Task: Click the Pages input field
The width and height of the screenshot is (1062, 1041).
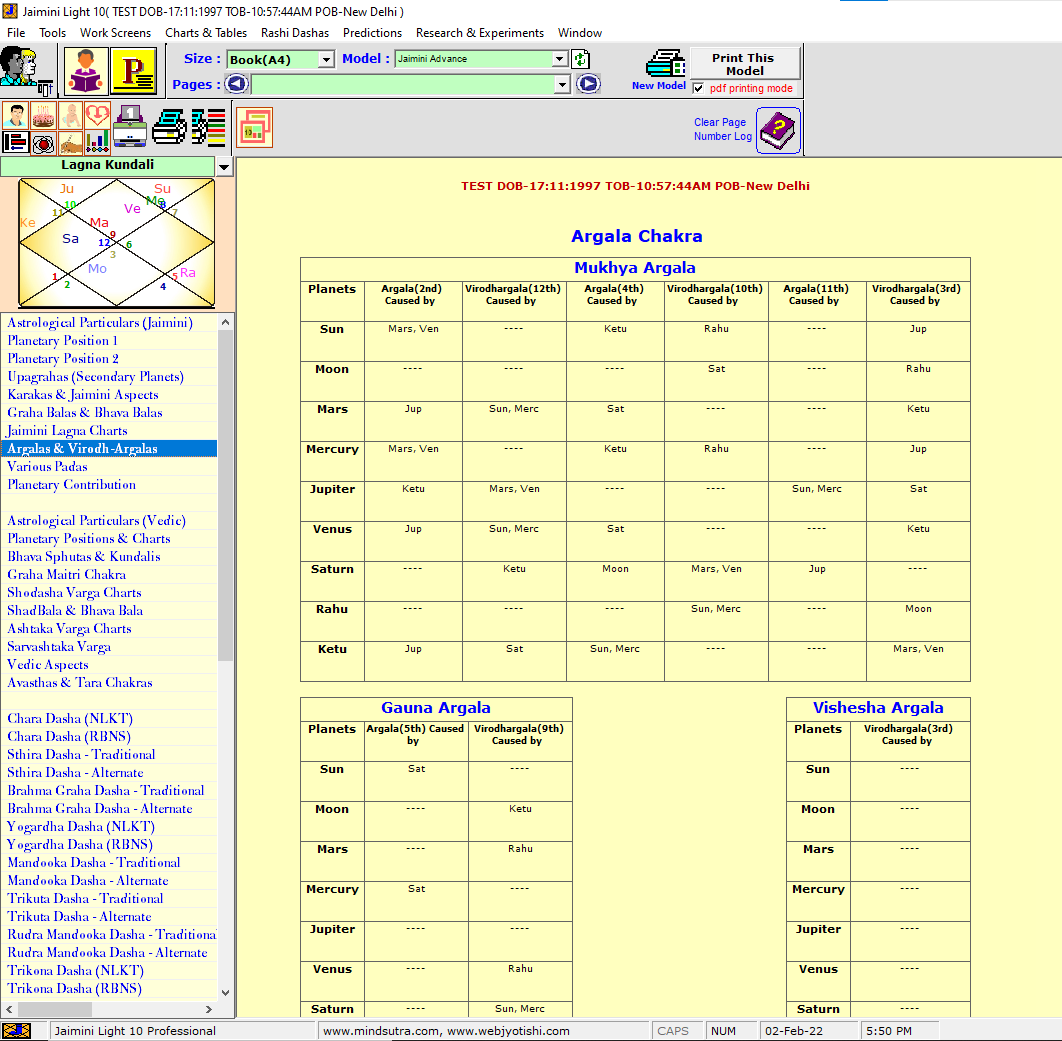Action: pyautogui.click(x=402, y=85)
